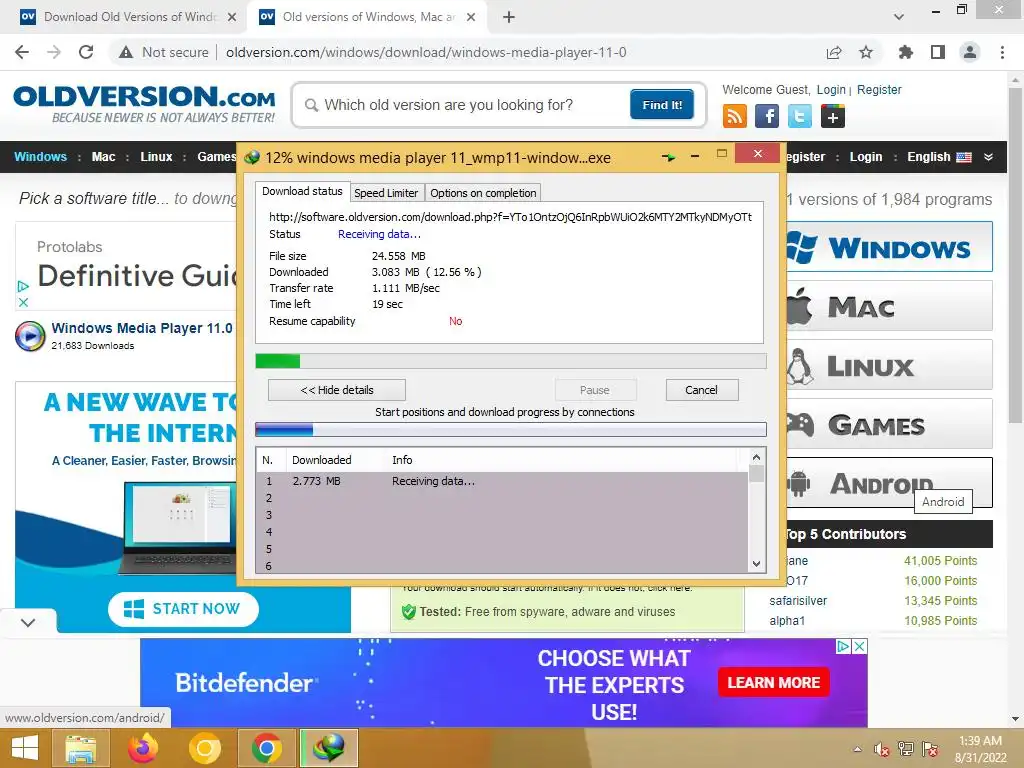Image resolution: width=1024 pixels, height=768 pixels.
Task: Click the Find It! search button
Action: (x=662, y=104)
